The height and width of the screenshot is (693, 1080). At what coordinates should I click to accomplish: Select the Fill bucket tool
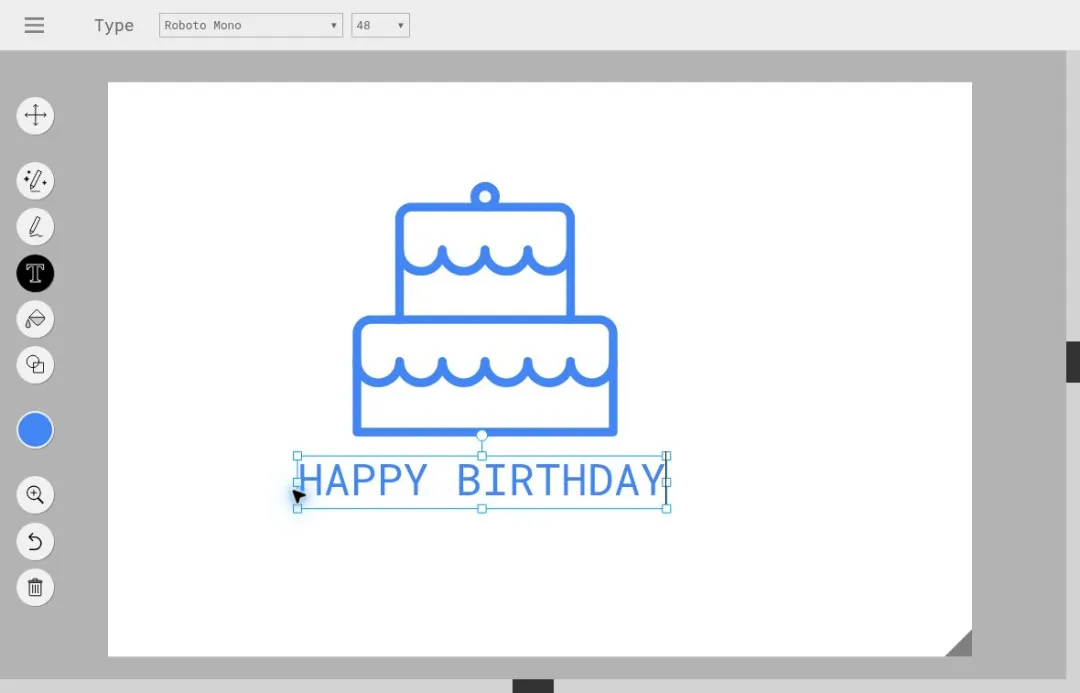coord(35,319)
